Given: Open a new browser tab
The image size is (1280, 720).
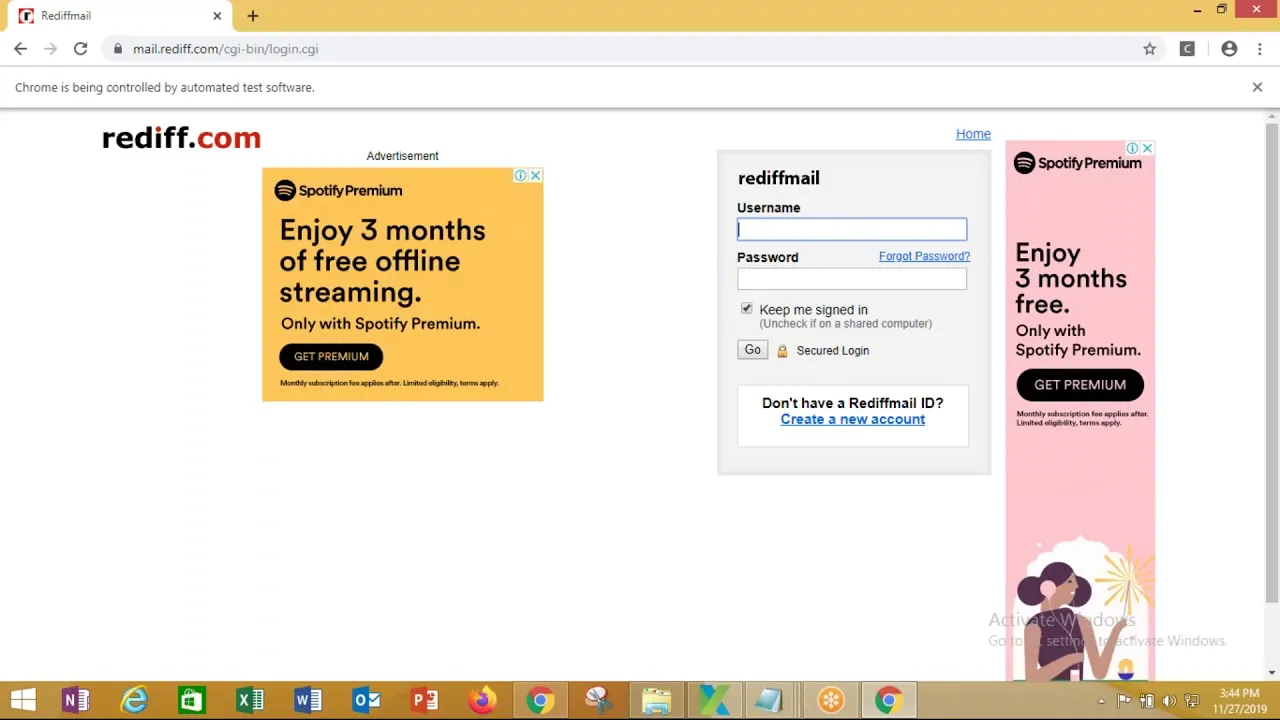Looking at the screenshot, I should (253, 16).
